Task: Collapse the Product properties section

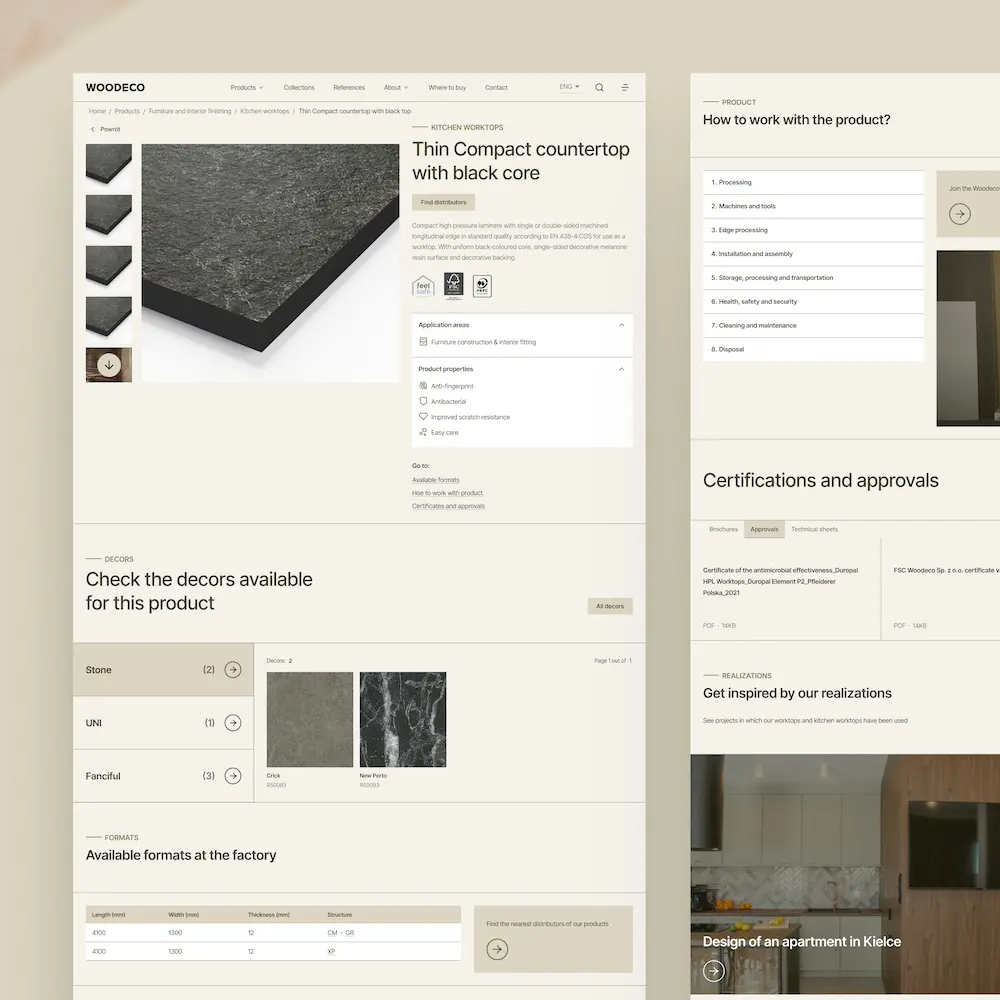Action: 621,369
